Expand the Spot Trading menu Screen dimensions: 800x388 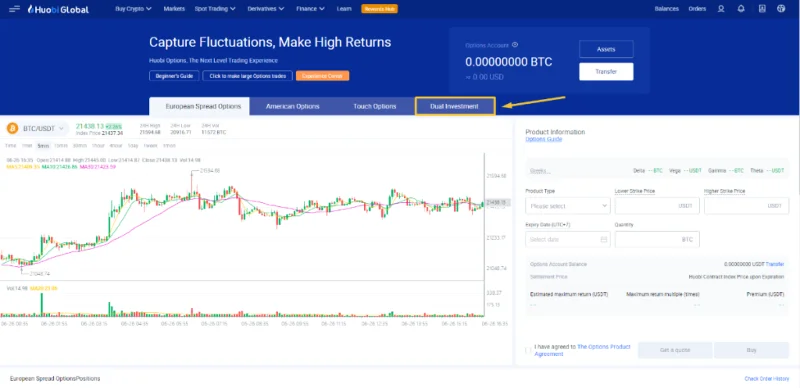coord(215,9)
